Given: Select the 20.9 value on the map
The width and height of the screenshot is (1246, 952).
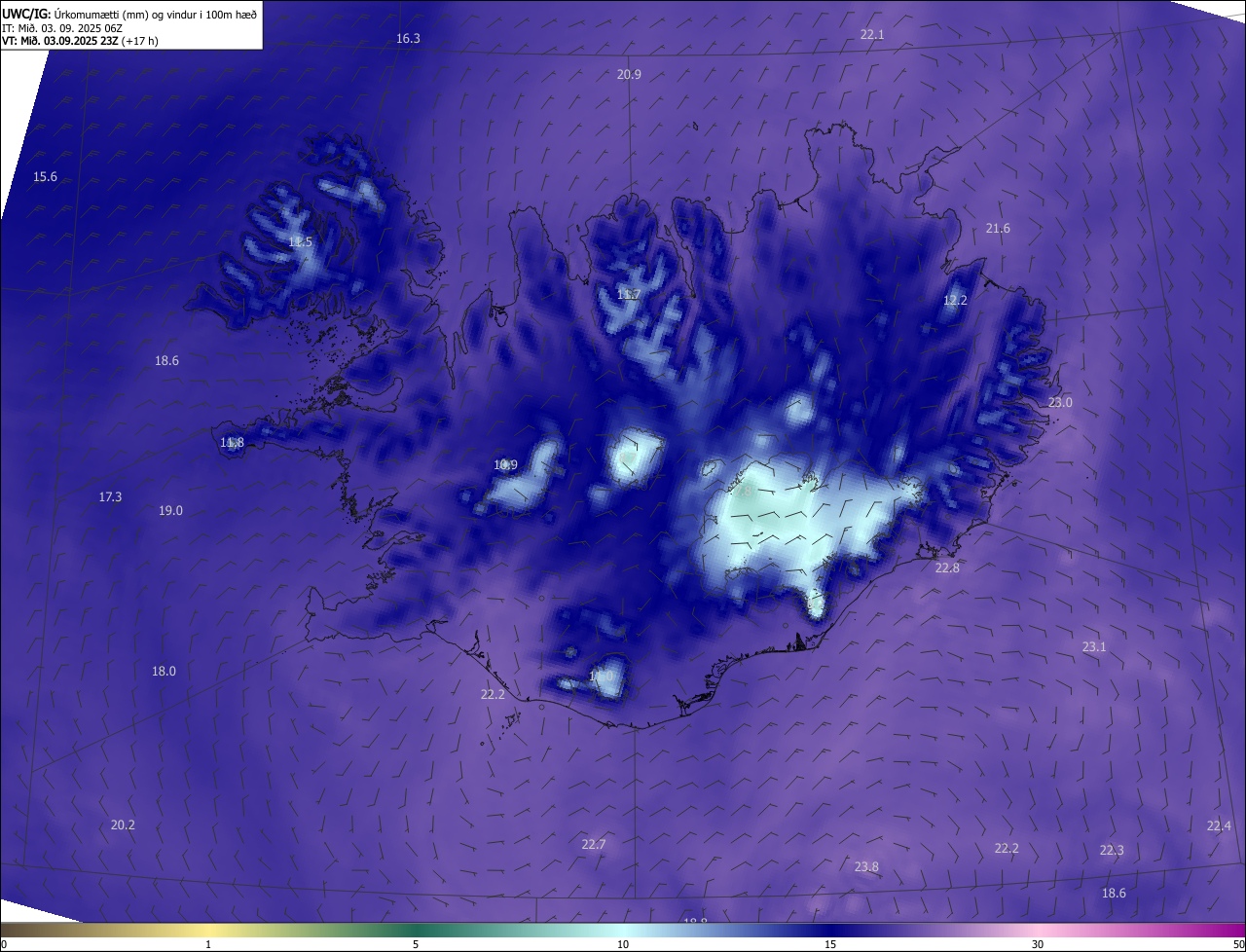Looking at the screenshot, I should tap(629, 75).
